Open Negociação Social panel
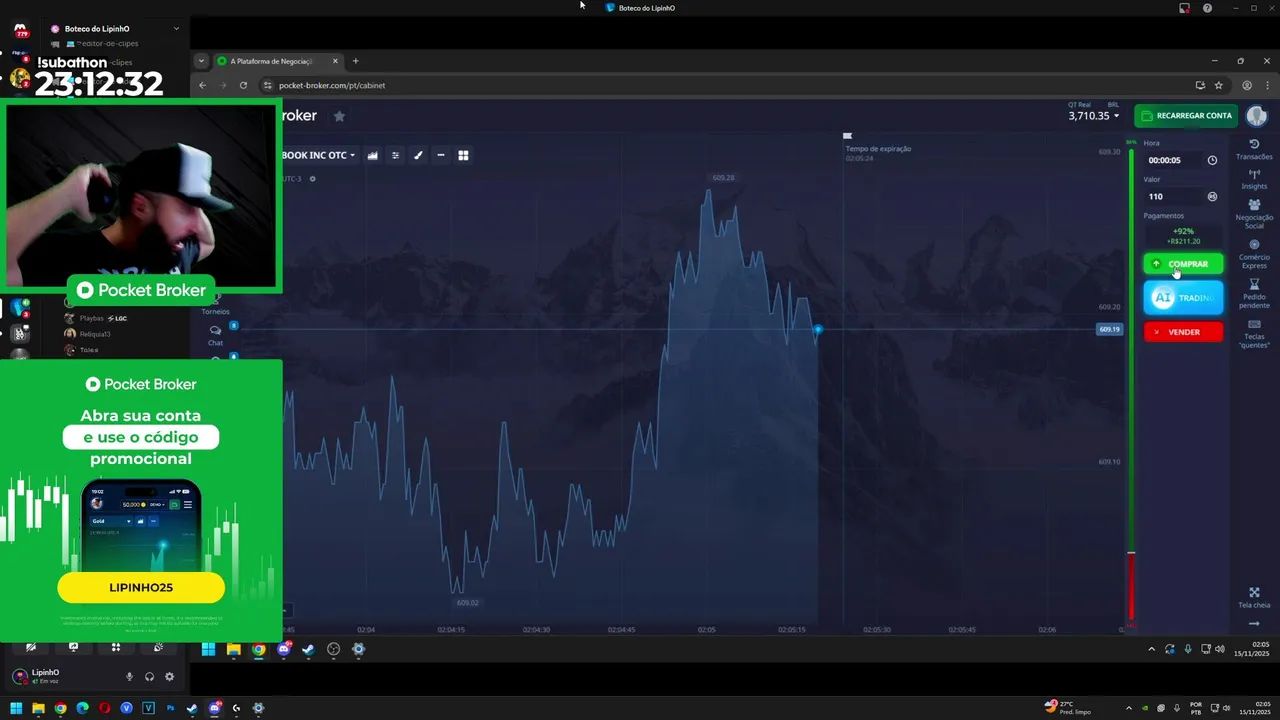 point(1254,213)
